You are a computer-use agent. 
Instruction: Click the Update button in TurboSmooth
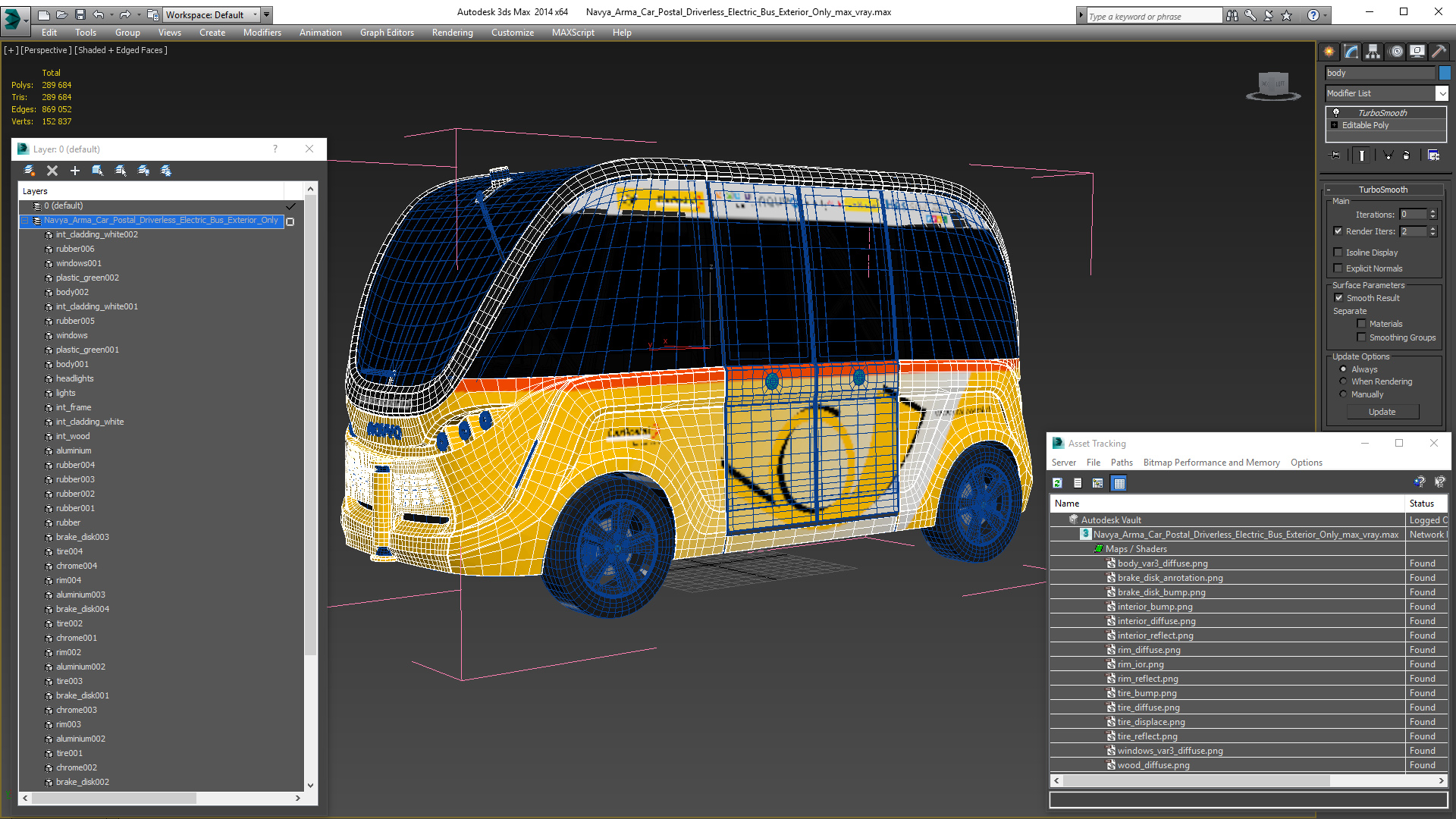pos(1382,412)
